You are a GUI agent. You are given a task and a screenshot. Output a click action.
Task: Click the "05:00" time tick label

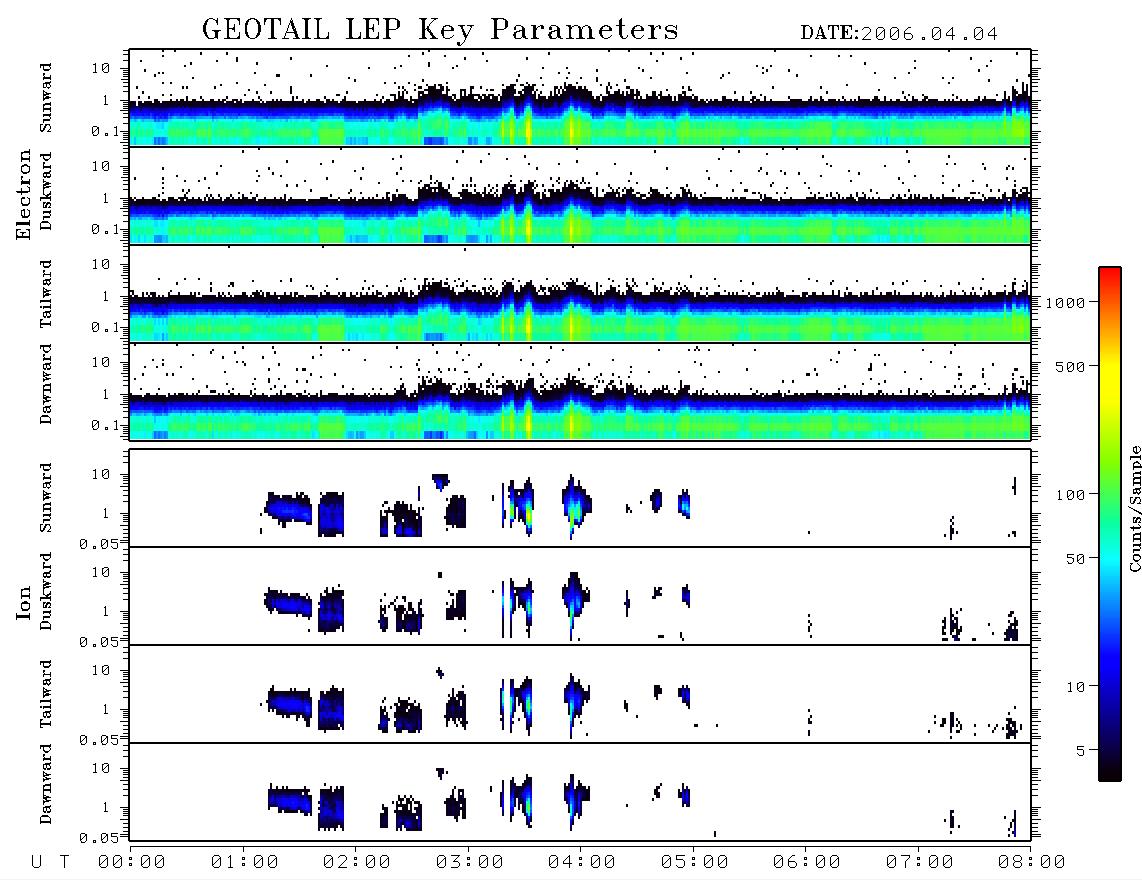[x=695, y=862]
